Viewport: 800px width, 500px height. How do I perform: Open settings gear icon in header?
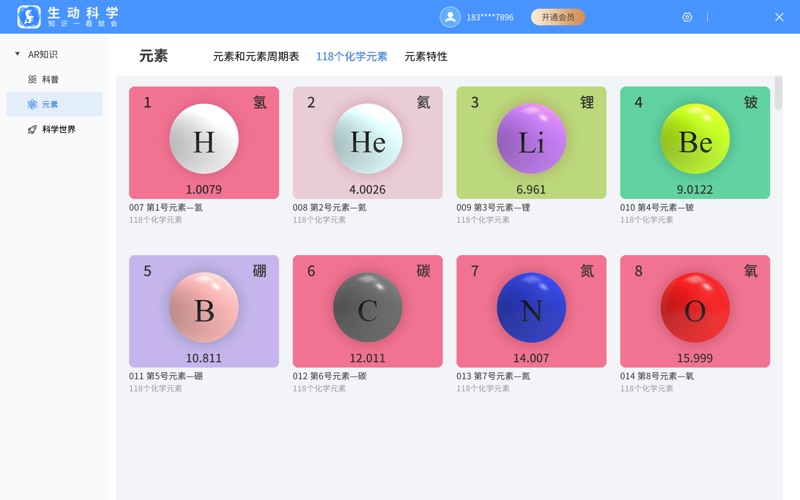coord(687,17)
